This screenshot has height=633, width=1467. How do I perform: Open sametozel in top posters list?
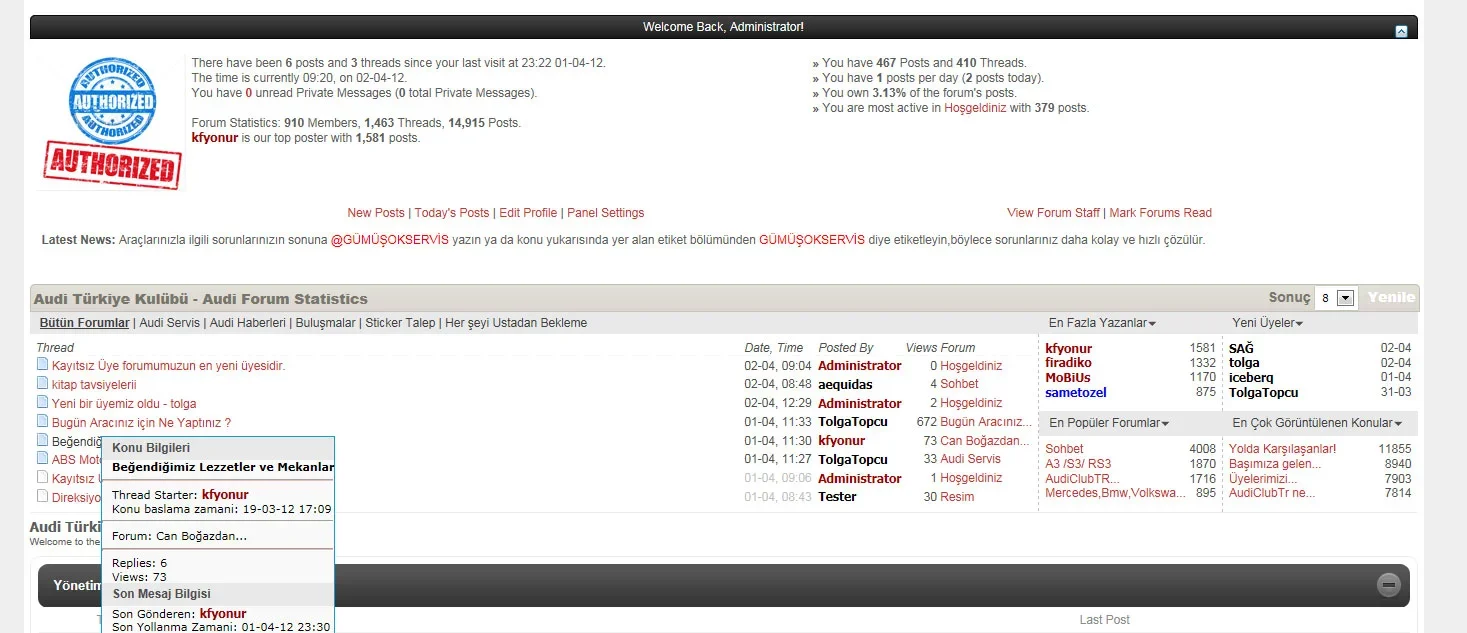[1076, 393]
